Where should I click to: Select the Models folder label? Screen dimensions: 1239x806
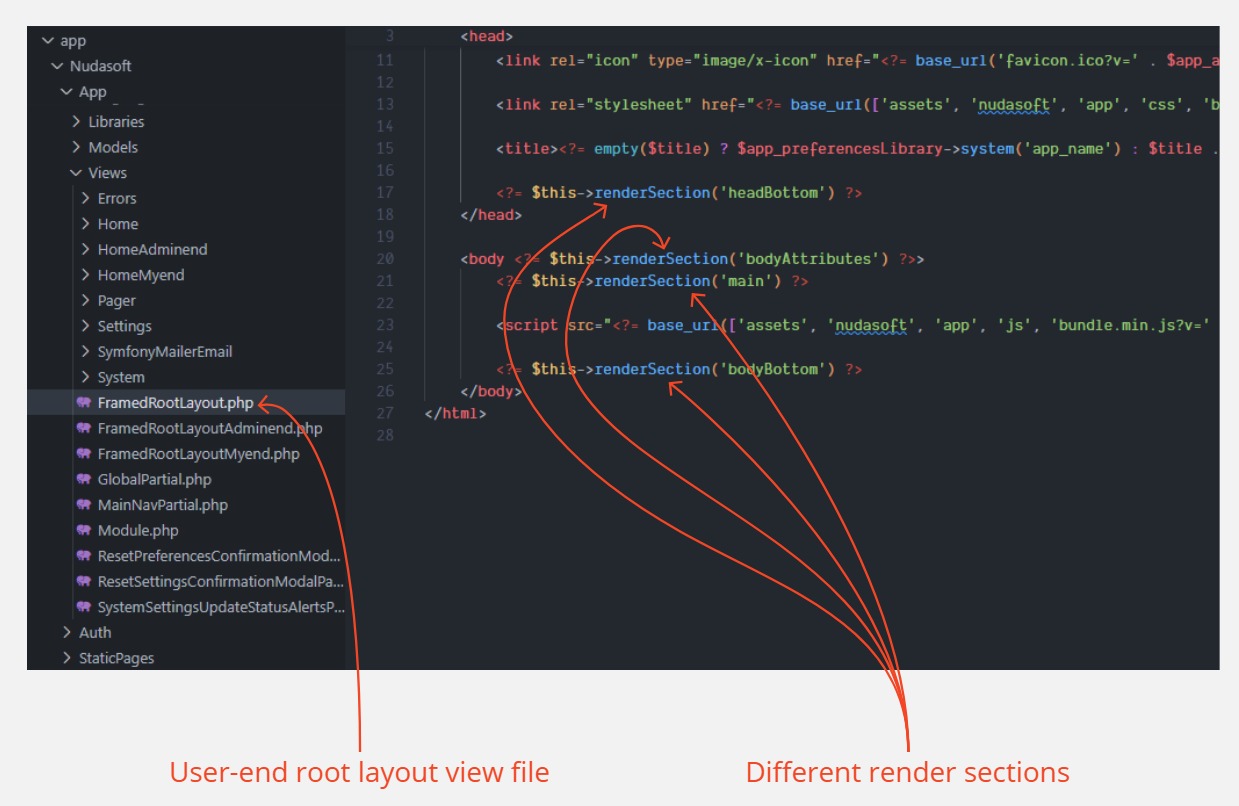(113, 147)
